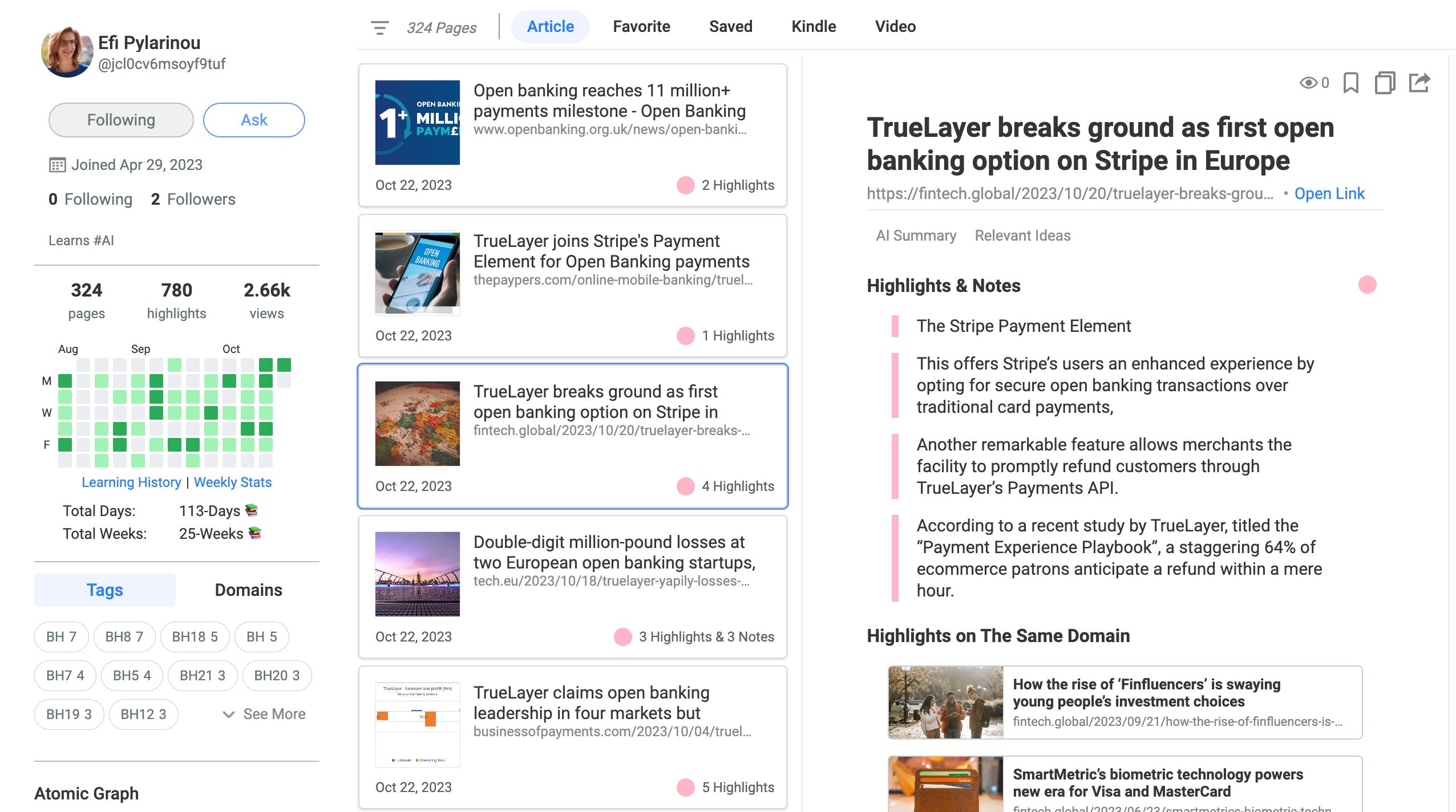This screenshot has height=812, width=1456.
Task: Switch to the Article tab
Action: (x=550, y=27)
